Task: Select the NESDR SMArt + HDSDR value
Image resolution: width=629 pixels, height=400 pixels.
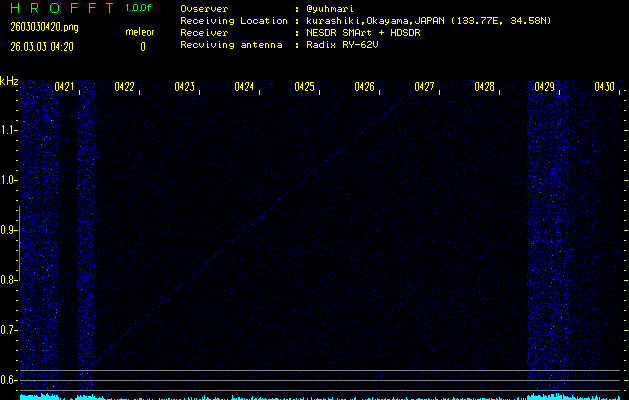Action: (x=363, y=33)
